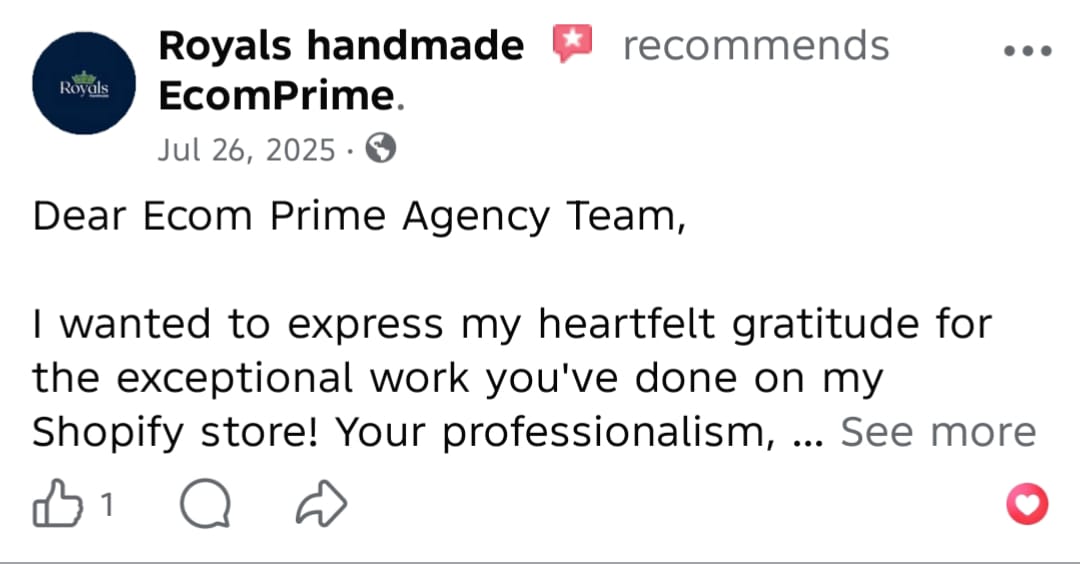This screenshot has height=564, width=1080.
Task: Click the word "recommends" in the header
Action: [755, 45]
